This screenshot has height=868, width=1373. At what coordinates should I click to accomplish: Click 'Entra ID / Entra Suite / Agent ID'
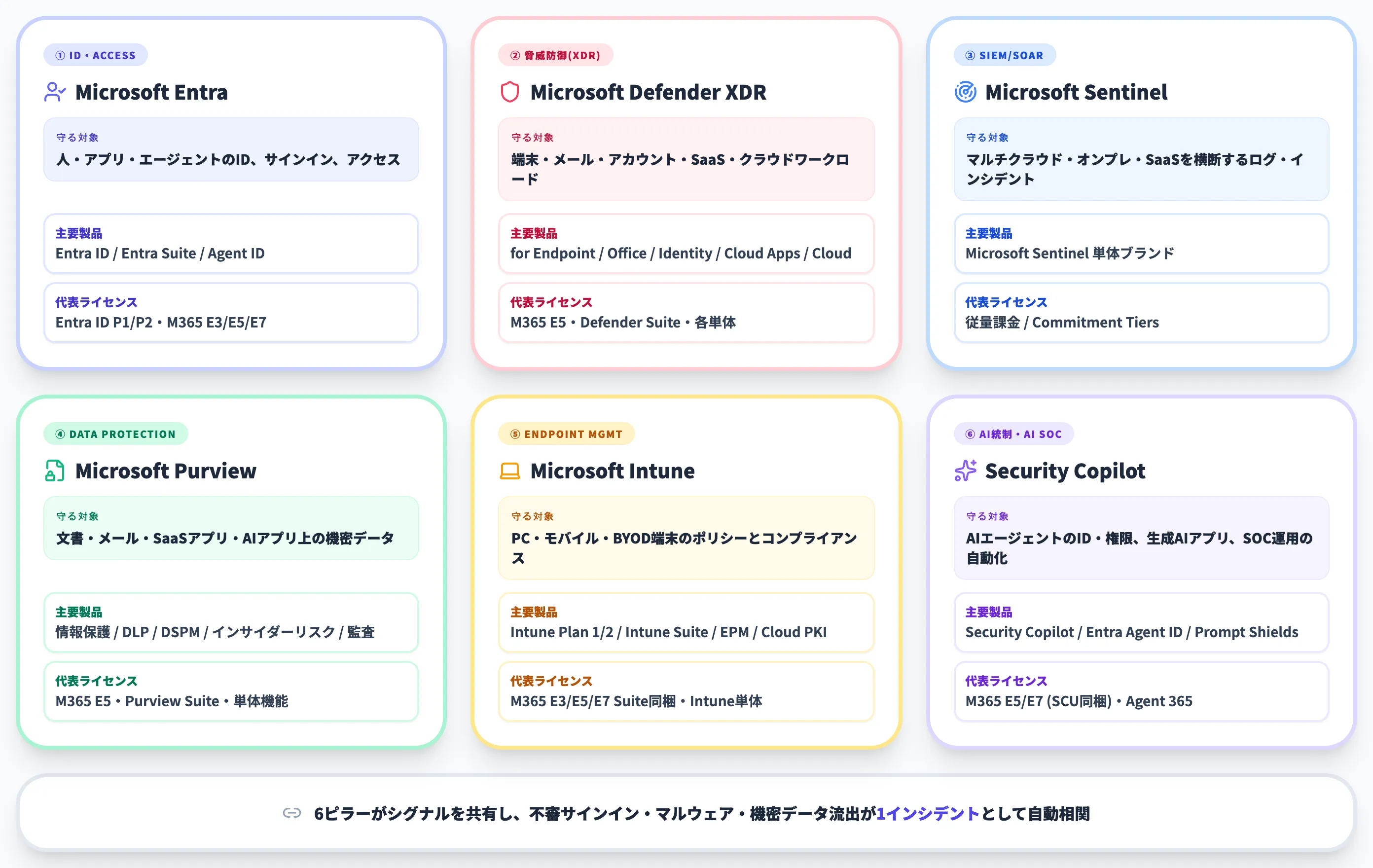(160, 253)
